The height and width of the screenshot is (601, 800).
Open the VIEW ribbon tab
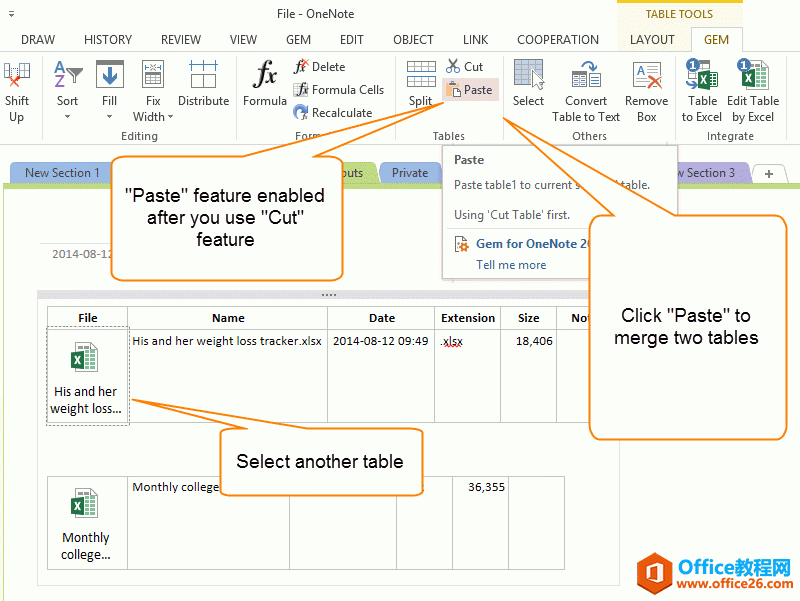pyautogui.click(x=243, y=40)
